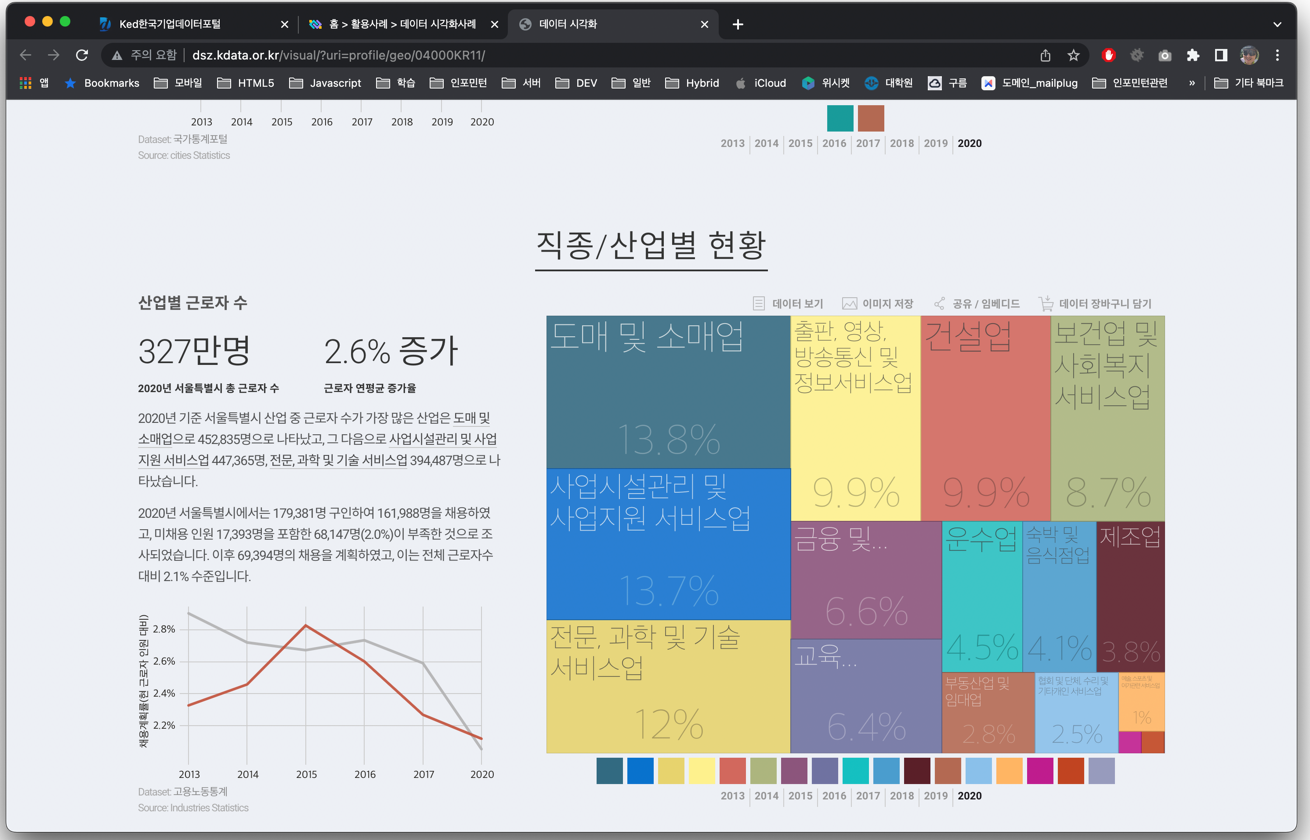Open the 위시켓 bookmark
The image size is (1310, 840).
coord(825,83)
